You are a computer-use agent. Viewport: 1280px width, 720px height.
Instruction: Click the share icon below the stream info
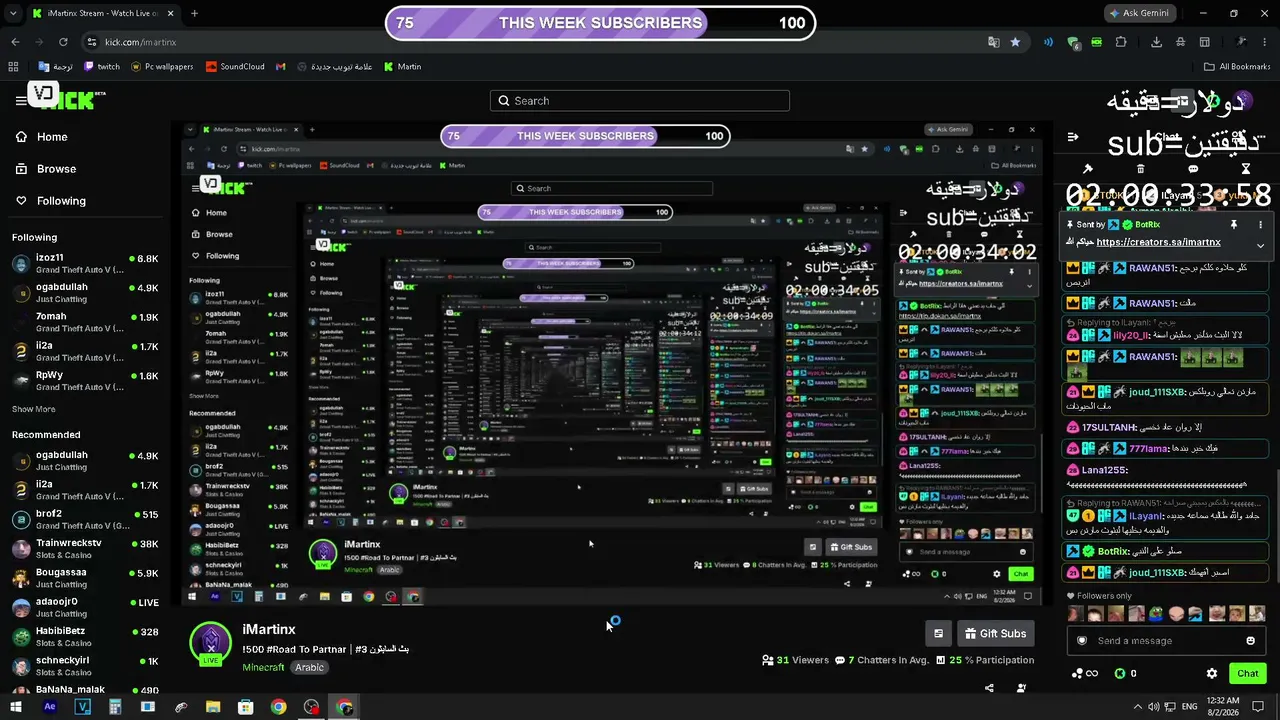989,688
